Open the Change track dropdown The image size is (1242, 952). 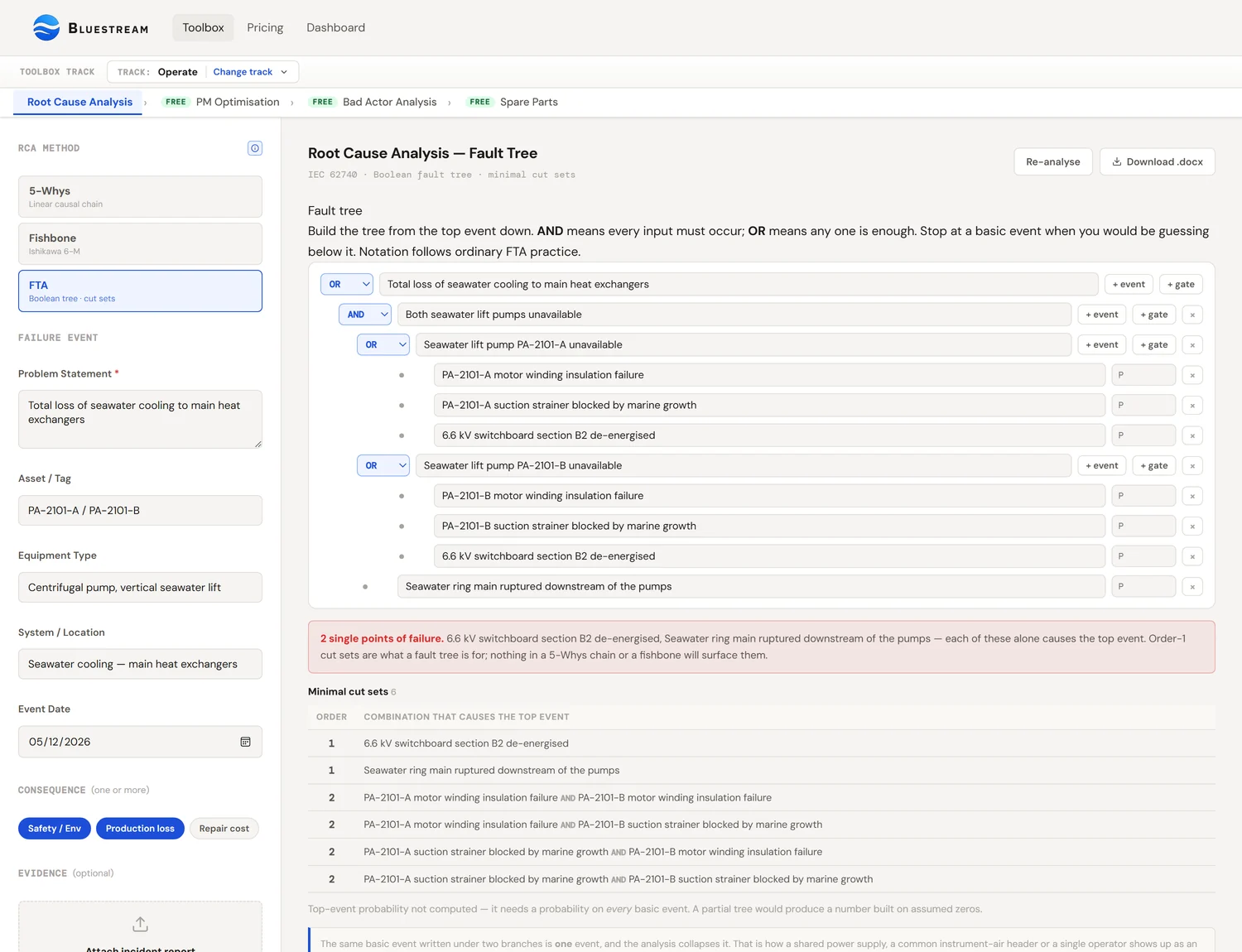coord(250,72)
